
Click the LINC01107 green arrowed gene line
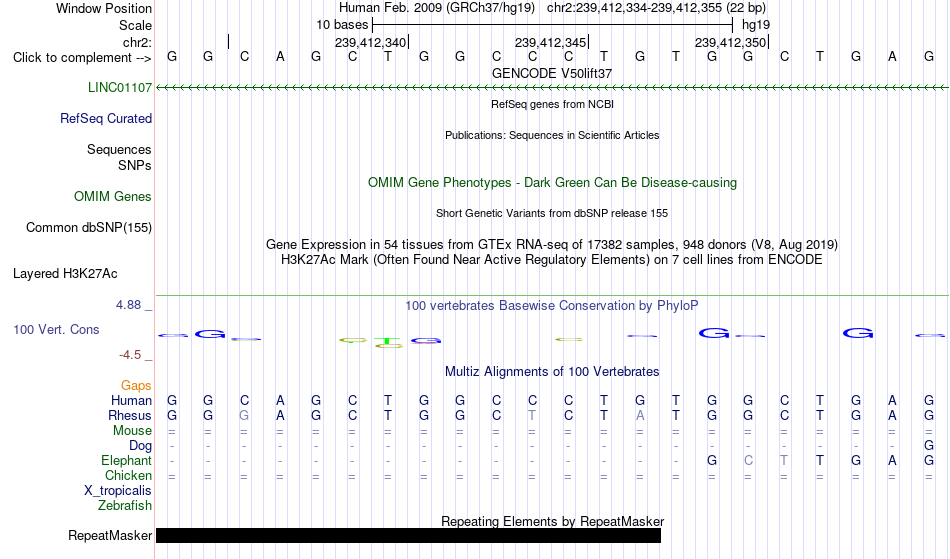(552, 88)
